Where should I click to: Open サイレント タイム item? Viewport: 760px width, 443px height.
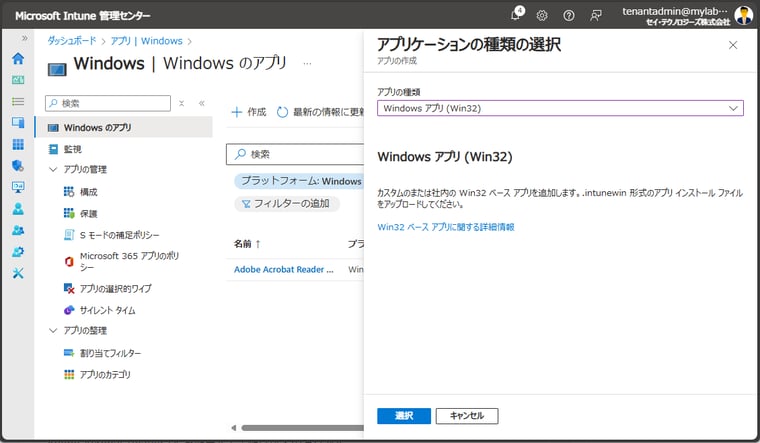point(107,310)
